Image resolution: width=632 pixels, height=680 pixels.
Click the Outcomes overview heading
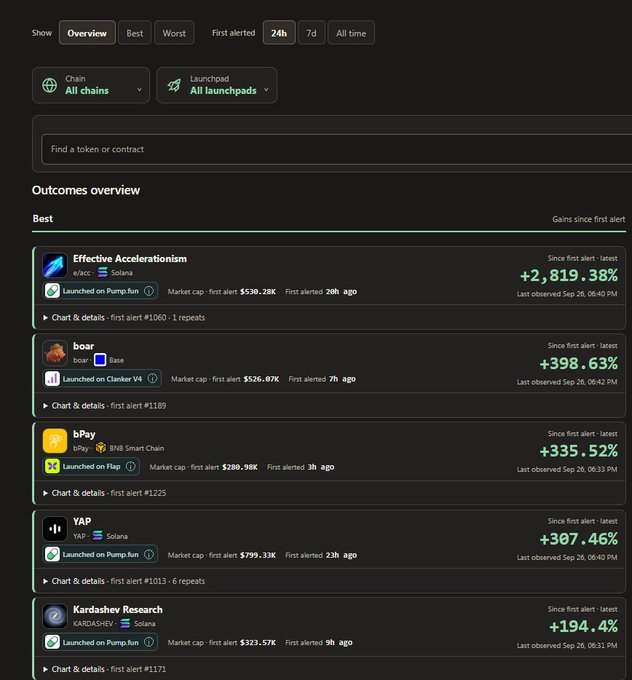(86, 190)
